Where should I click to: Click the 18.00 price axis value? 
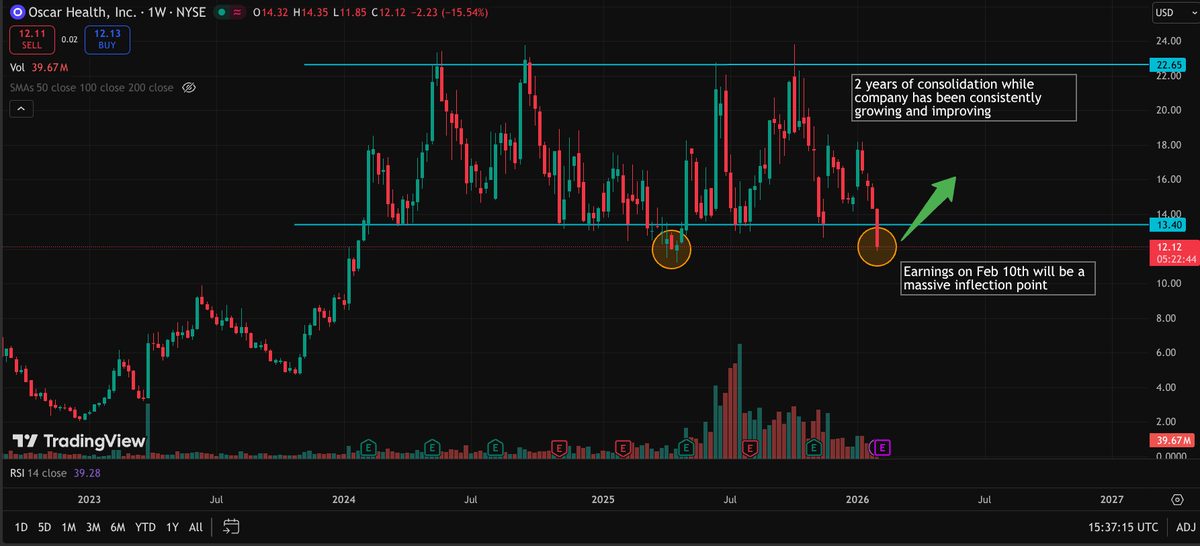(x=1170, y=145)
